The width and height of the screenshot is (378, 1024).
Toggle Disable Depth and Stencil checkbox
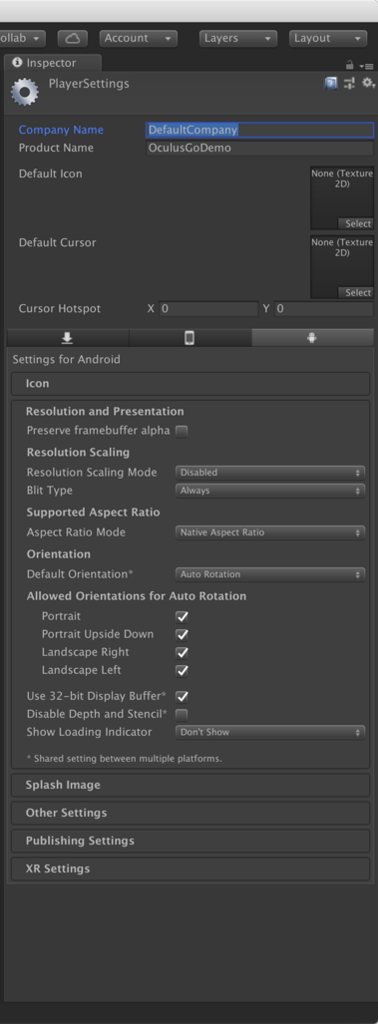pyautogui.click(x=182, y=714)
